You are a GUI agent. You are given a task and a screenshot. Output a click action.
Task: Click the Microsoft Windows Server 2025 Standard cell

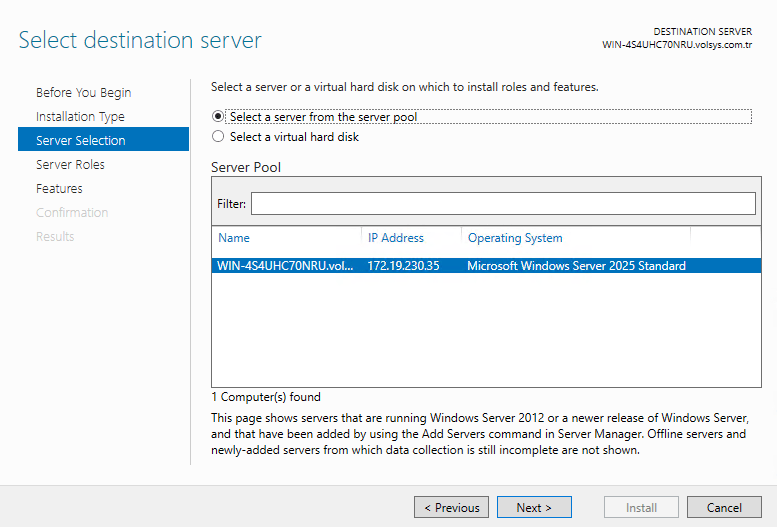[576, 266]
